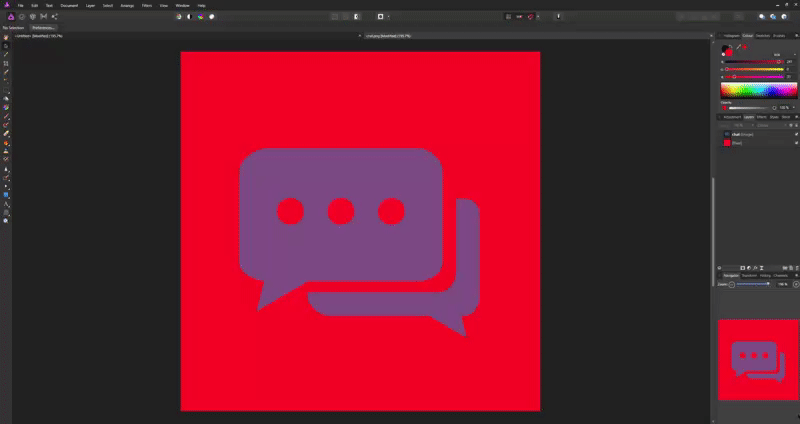Screen dimensions: 800x424
Task: Select the chat image layer row
Action: coord(760,134)
